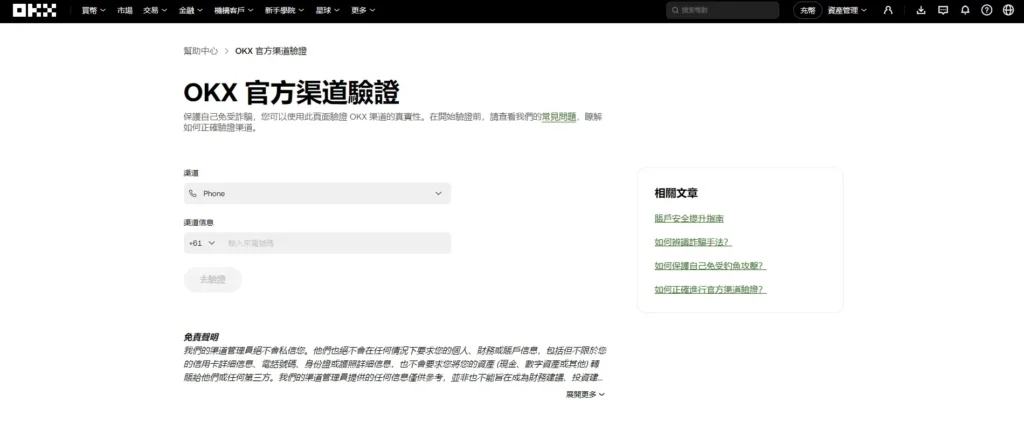Expand disclaimer with 展開更多

click(585, 395)
